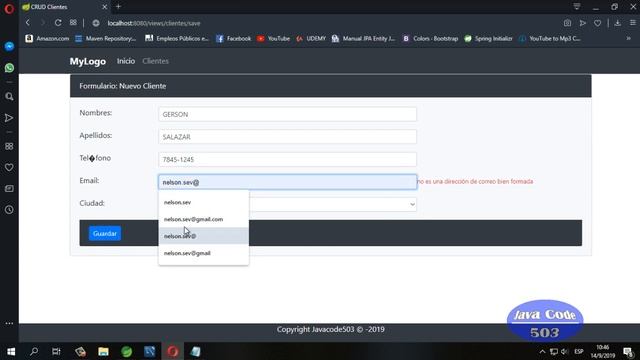Image resolution: width=640 pixels, height=360 pixels.
Task: Choose autocomplete suggestion nelson.sev
Action: 204,202
